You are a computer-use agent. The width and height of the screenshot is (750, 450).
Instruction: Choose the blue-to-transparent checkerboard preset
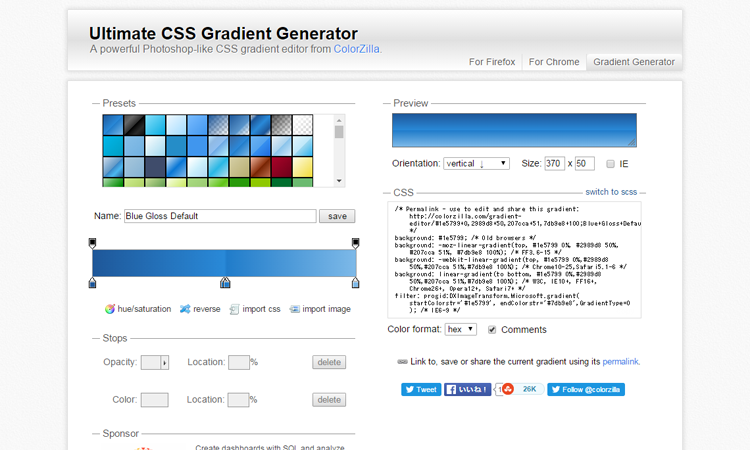click(x=219, y=125)
